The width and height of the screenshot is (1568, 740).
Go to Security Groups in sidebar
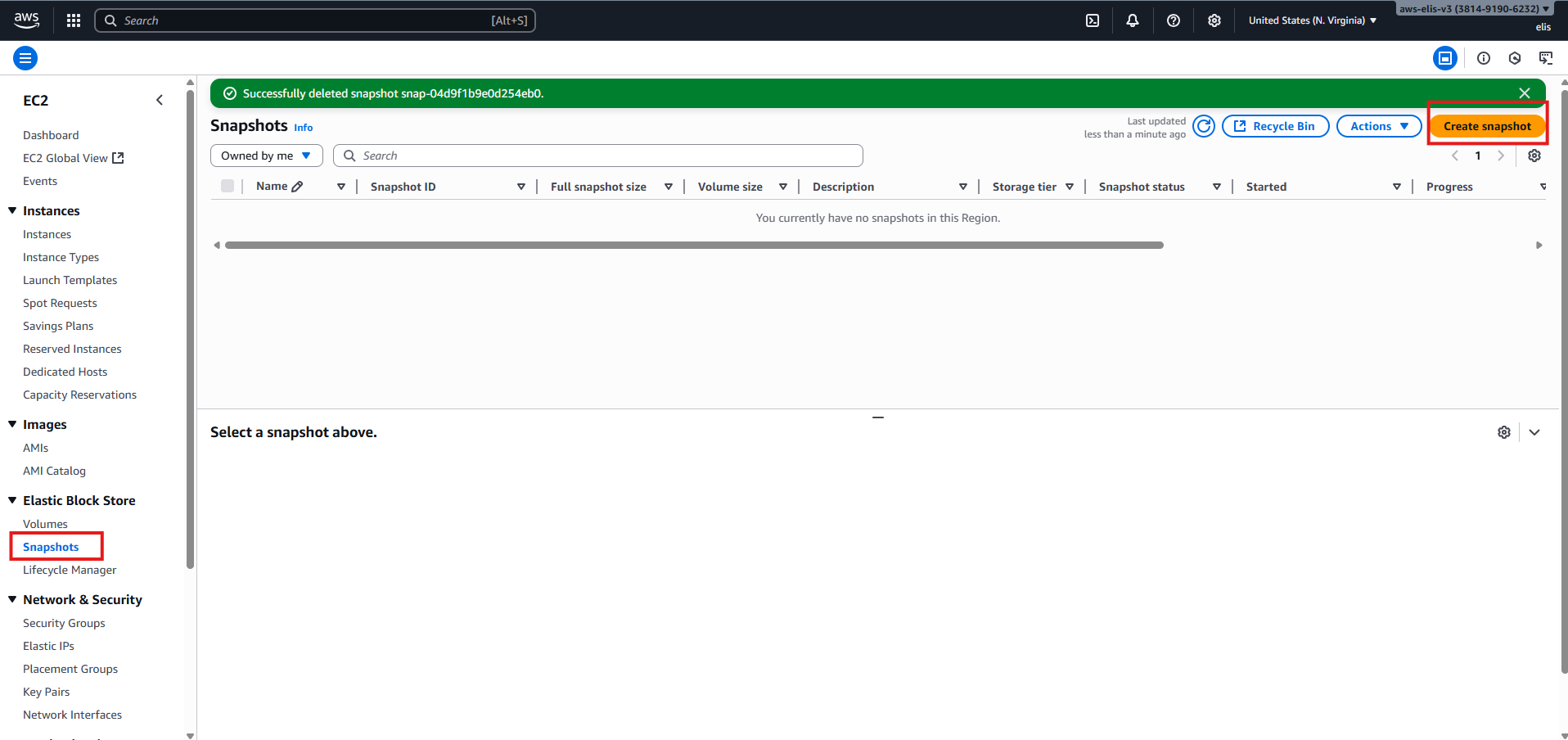64,623
